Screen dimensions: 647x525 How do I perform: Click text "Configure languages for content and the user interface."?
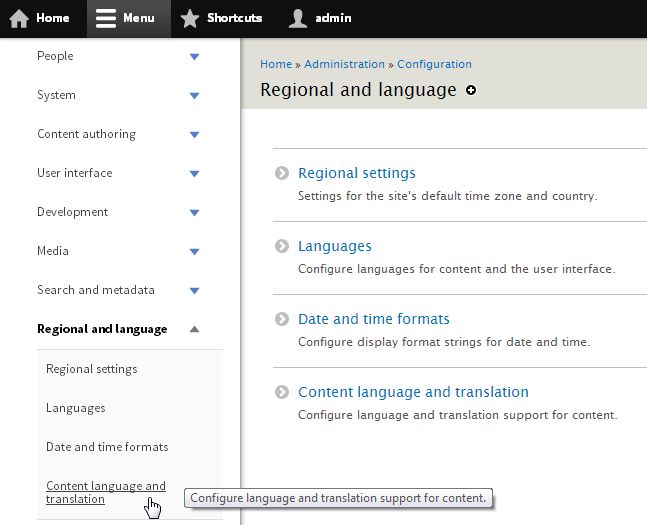click(x=457, y=269)
